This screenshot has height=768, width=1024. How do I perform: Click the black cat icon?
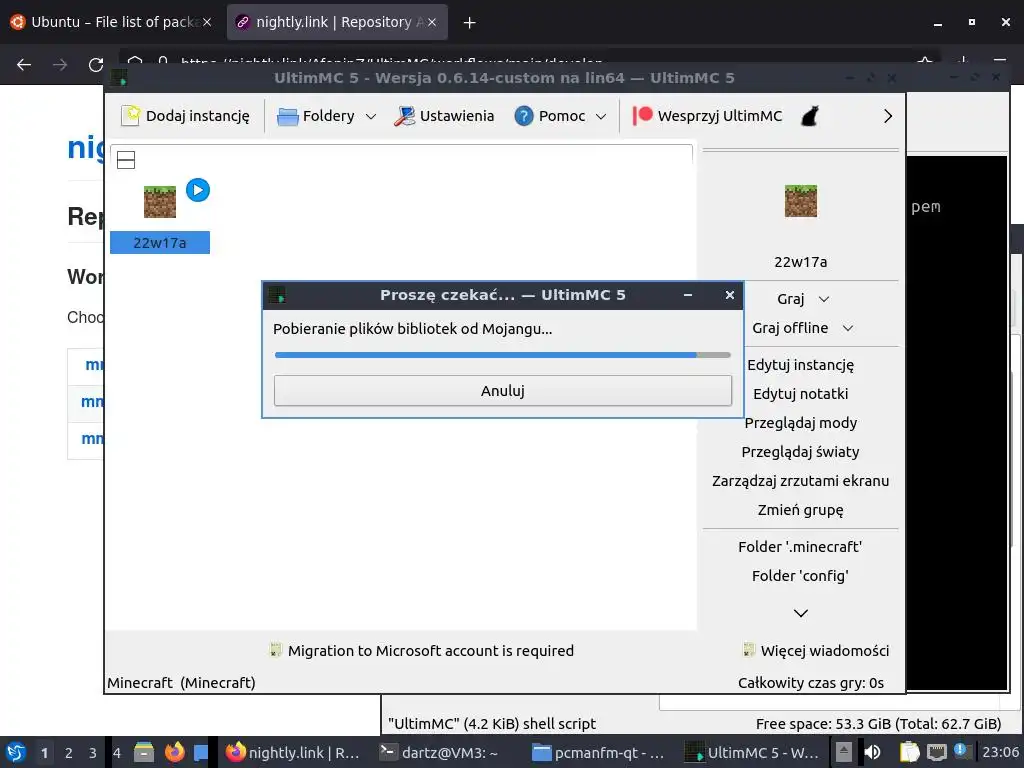coord(810,116)
